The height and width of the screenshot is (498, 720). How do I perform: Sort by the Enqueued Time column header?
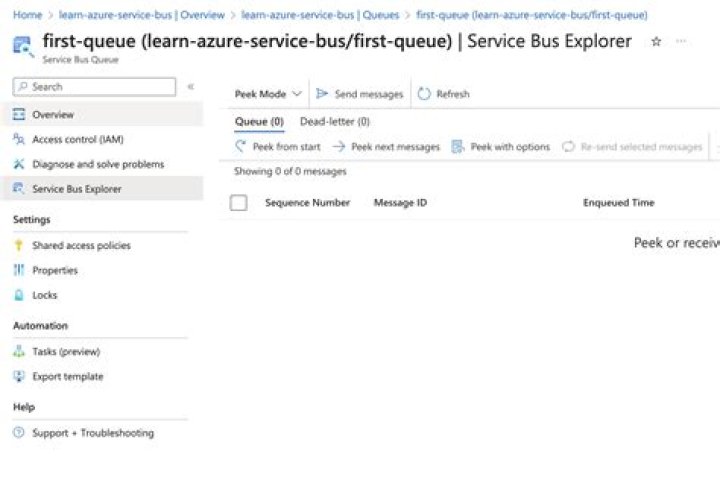[619, 202]
